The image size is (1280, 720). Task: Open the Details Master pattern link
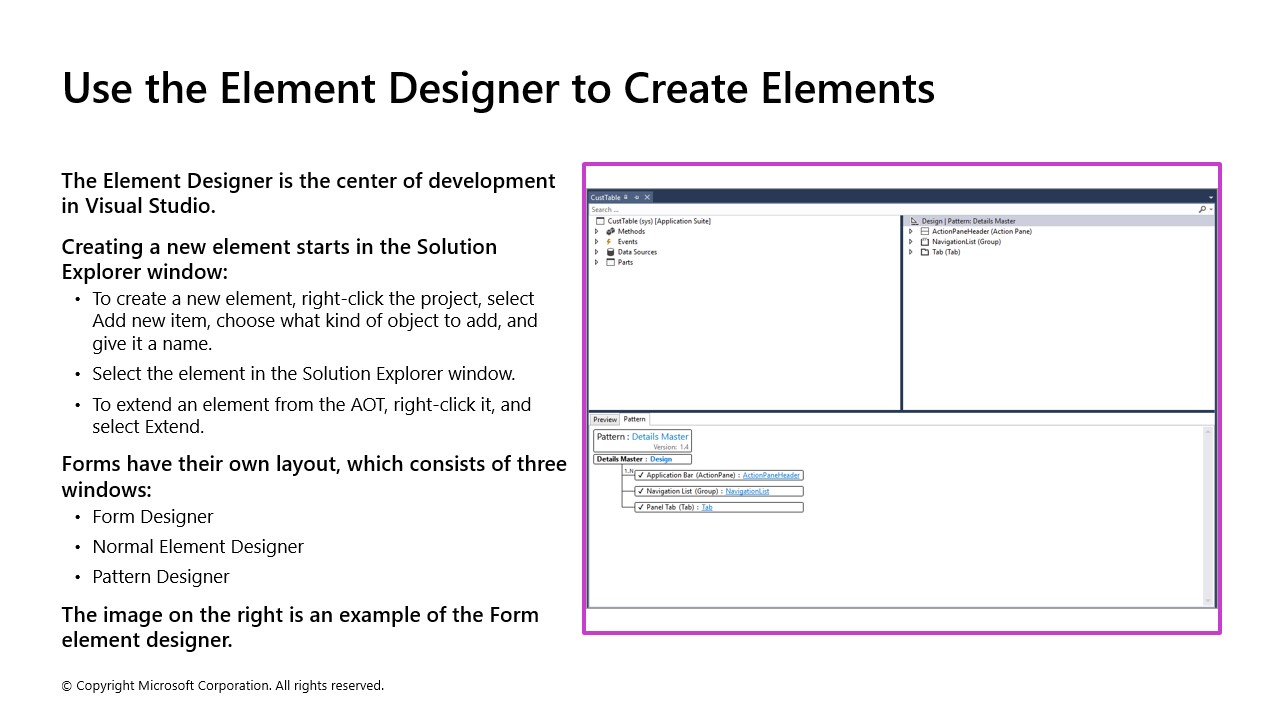tap(661, 437)
